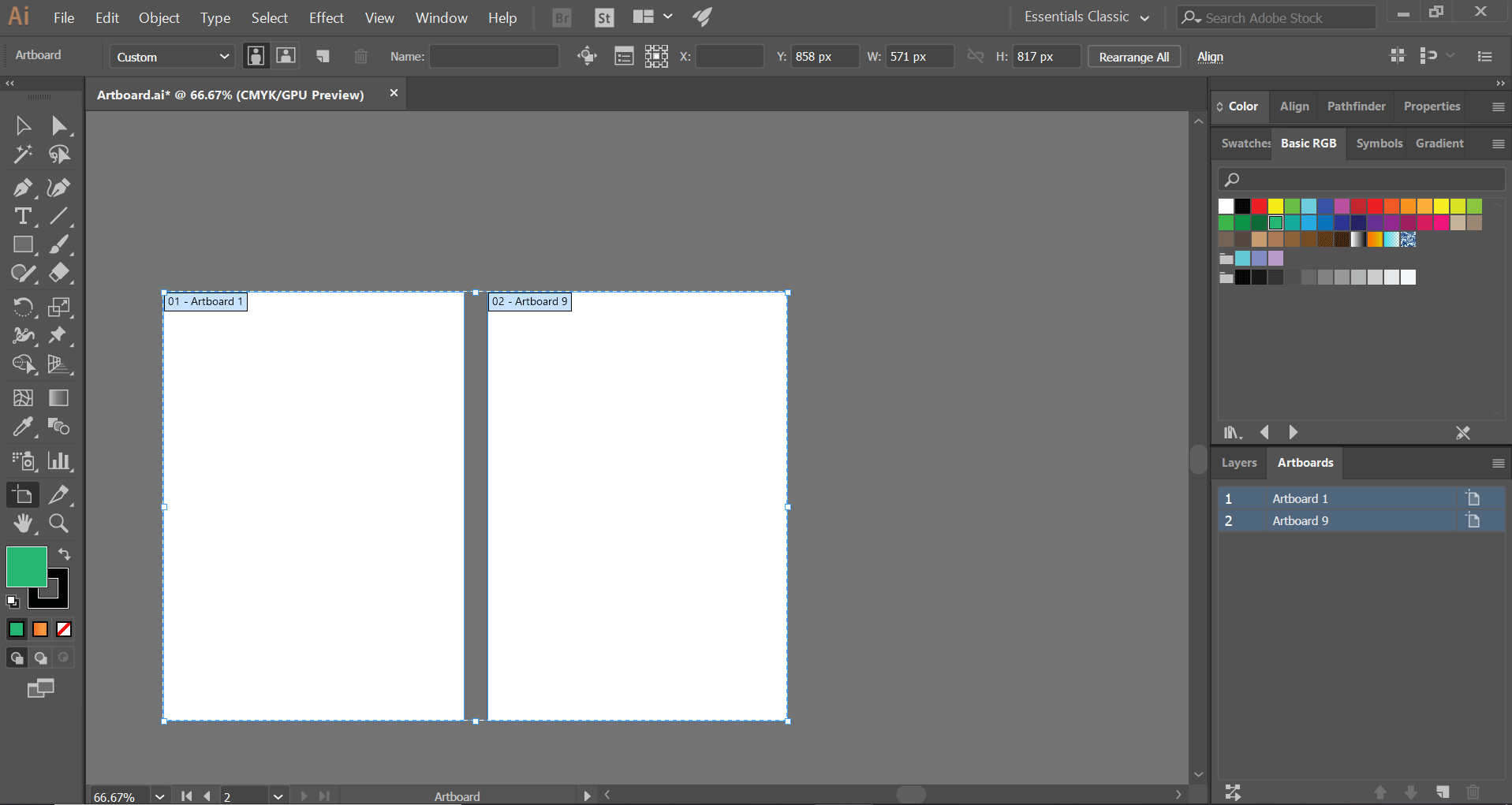Screen dimensions: 1512x805
Task: Collapse the right panel dock
Action: pos(1500,83)
